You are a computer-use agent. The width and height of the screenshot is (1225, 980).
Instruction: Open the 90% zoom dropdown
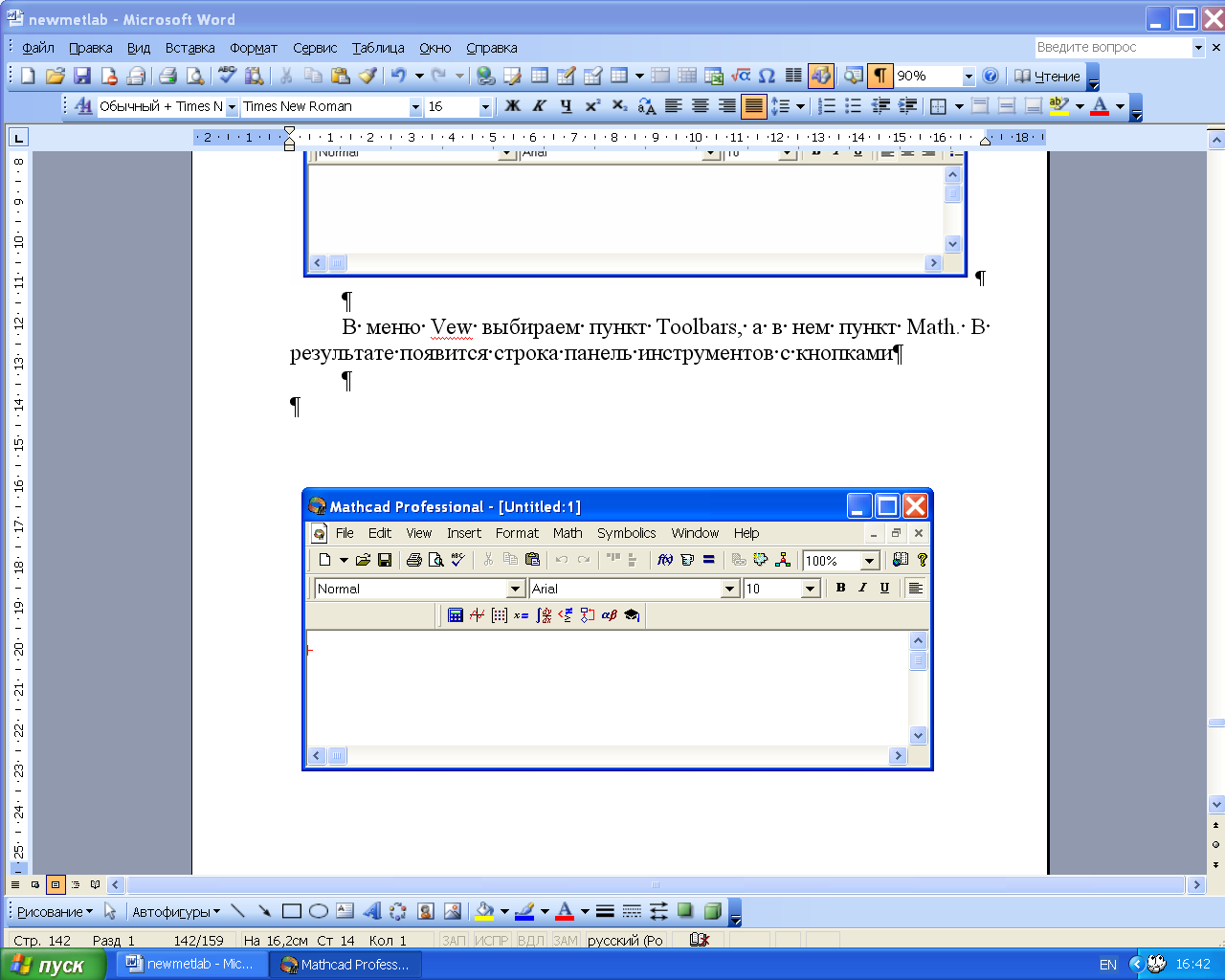[969, 77]
